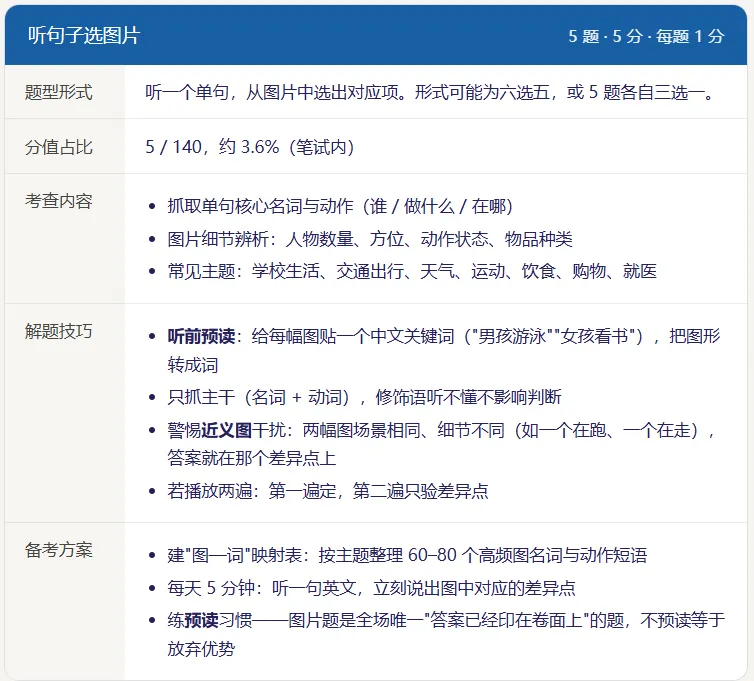Click the bullet starting 每天 5 分钟
Viewport: 754px width, 681px height.
point(371,588)
